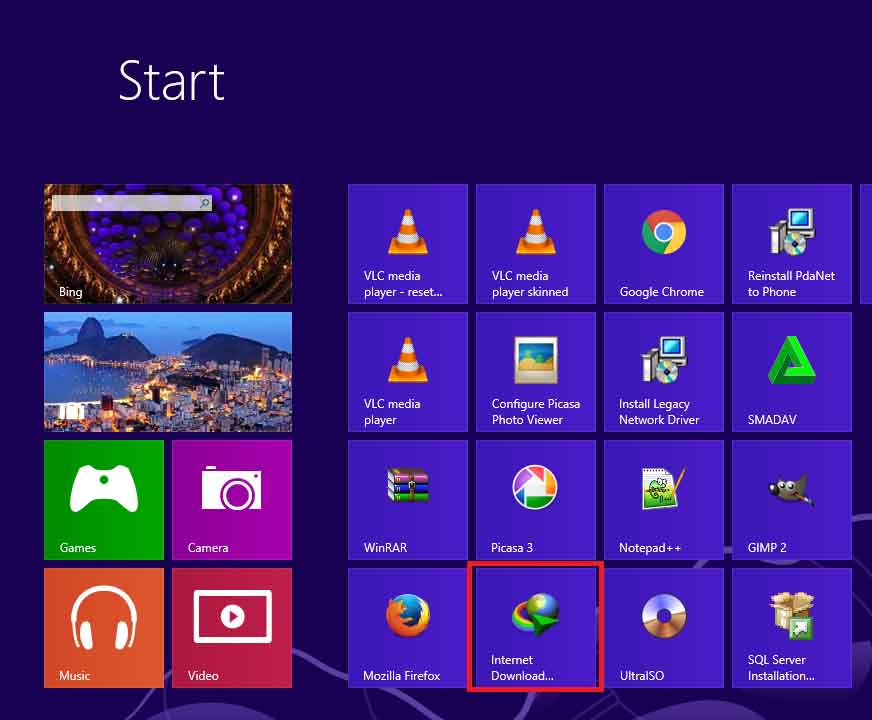Image resolution: width=872 pixels, height=720 pixels.
Task: Click the search box in the Bing tile
Action: tap(132, 203)
